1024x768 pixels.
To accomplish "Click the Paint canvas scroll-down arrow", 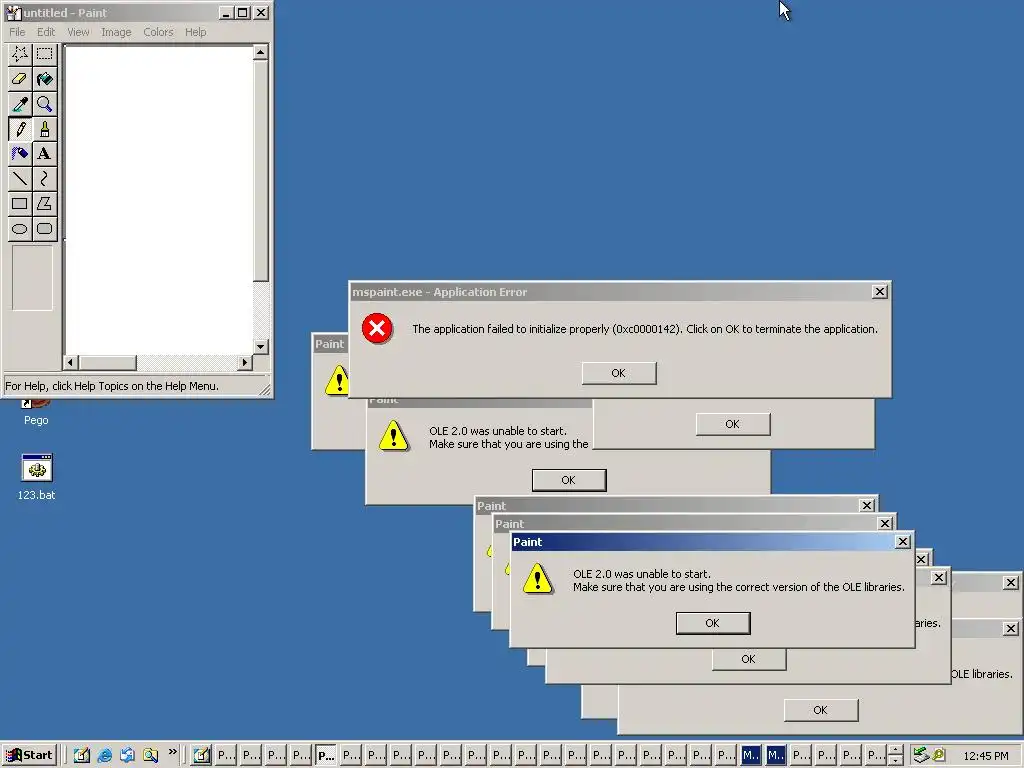I will point(260,347).
